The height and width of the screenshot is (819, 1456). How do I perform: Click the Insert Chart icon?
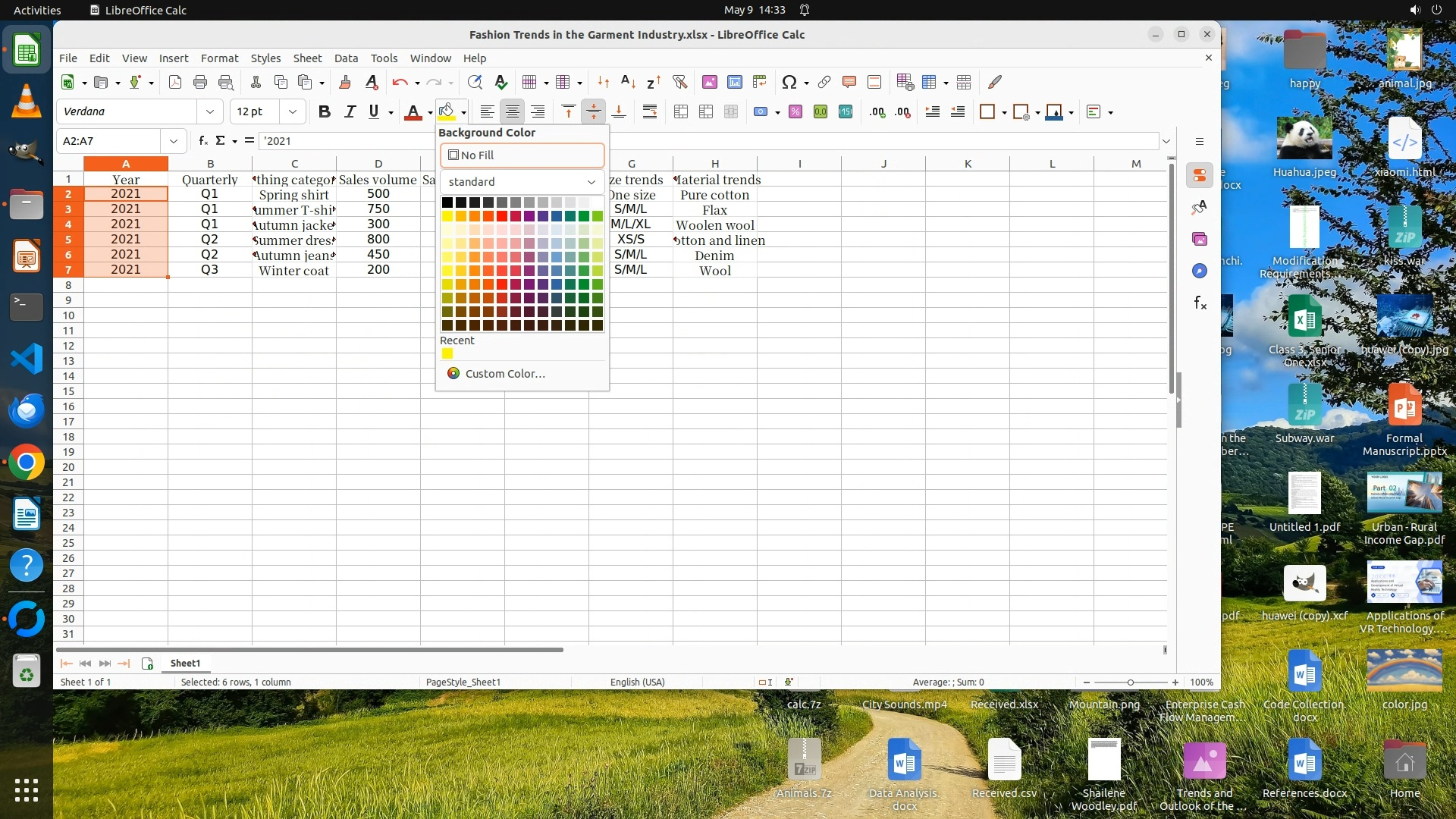point(734,82)
